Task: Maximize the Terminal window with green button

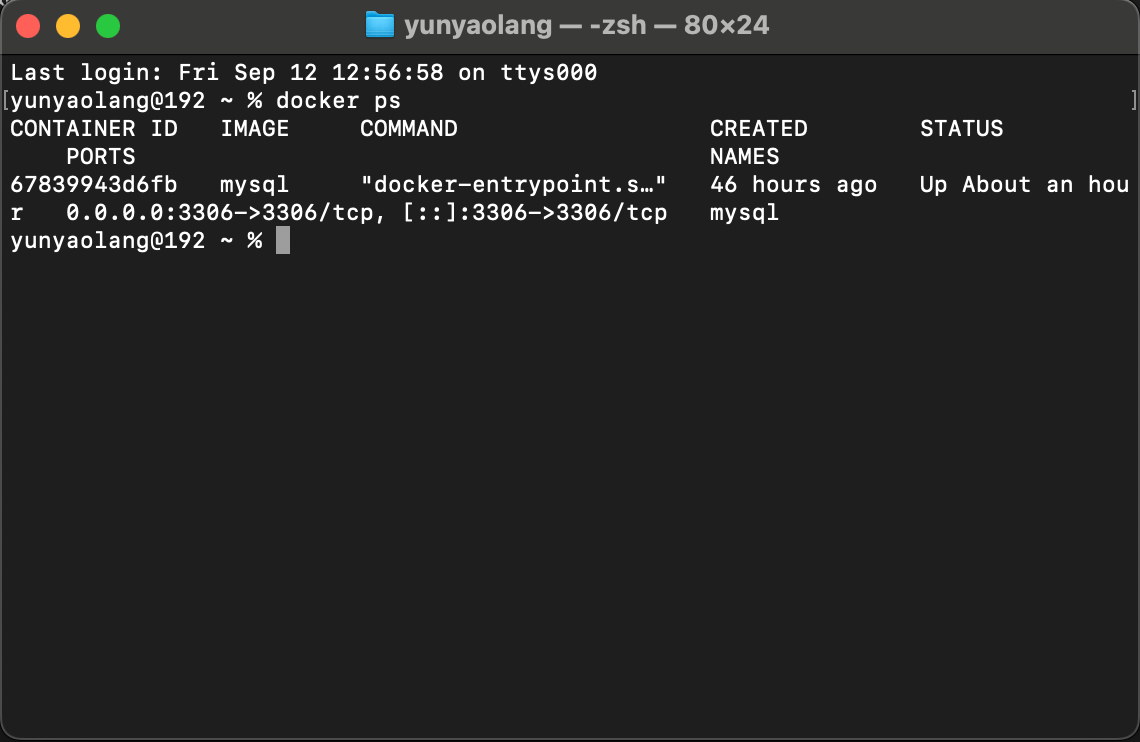Action: click(x=107, y=26)
